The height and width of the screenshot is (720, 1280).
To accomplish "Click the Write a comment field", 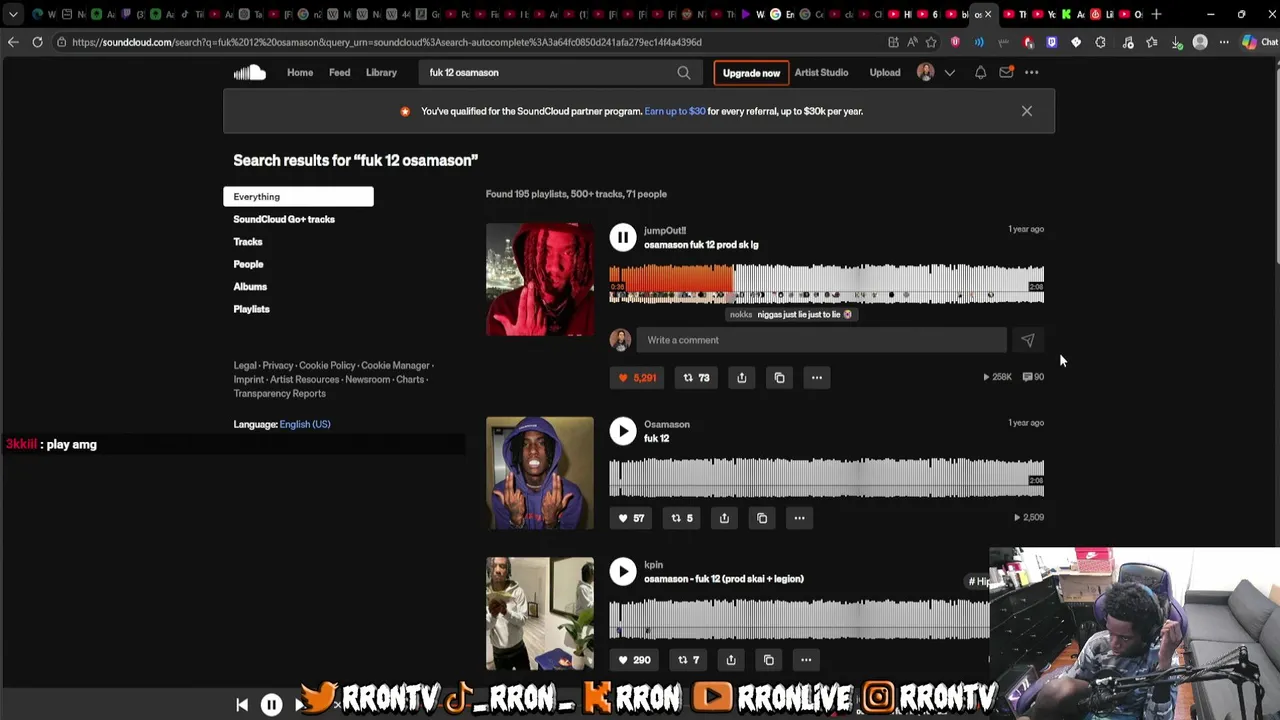I will 822,340.
